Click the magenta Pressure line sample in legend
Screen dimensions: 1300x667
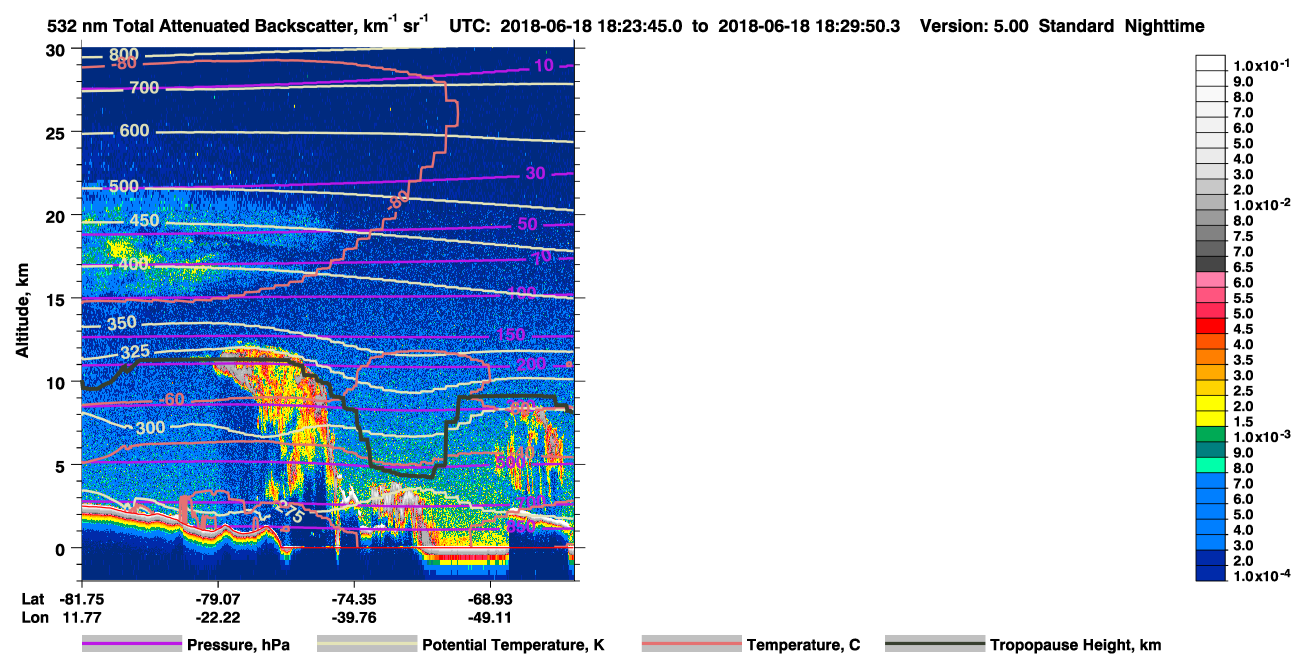[131, 645]
